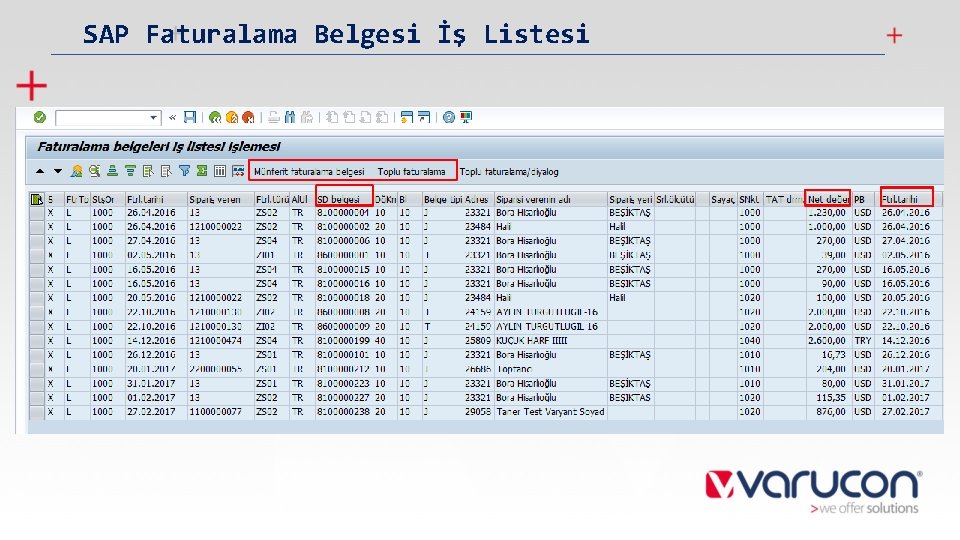This screenshot has width=960, height=540.
Task: Click the PB currency column header
Action: coord(863,199)
